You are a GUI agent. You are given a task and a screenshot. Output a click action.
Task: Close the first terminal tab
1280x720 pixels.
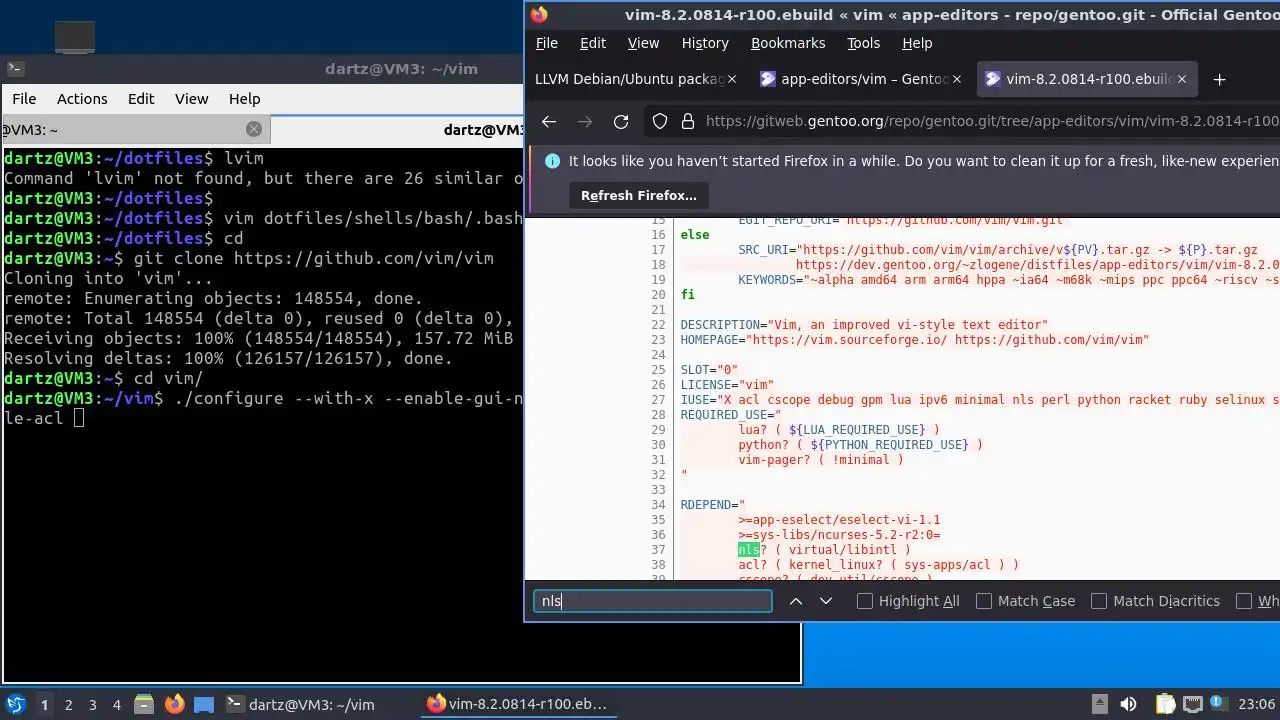coord(254,129)
